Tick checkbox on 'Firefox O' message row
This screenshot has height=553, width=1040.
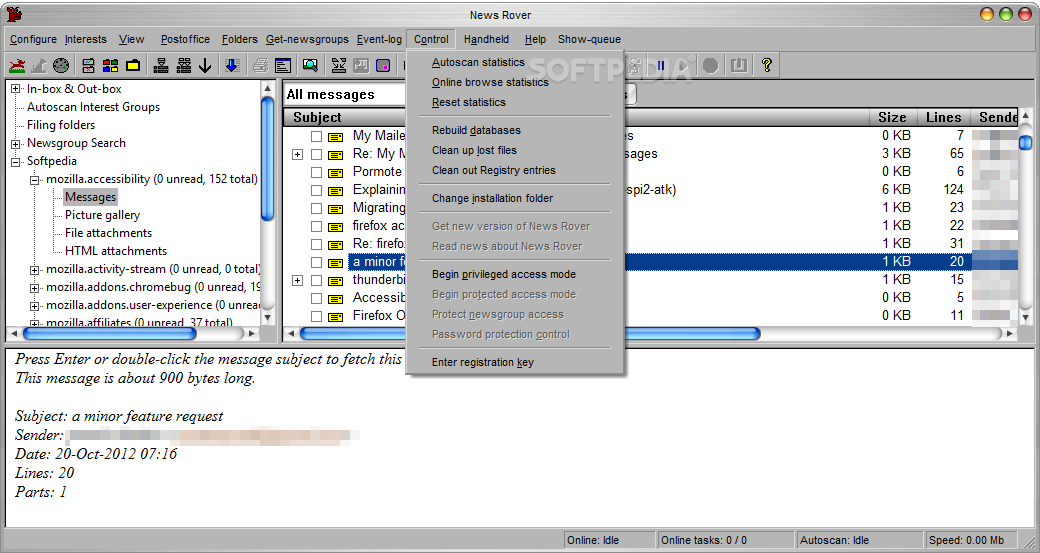tap(316, 316)
